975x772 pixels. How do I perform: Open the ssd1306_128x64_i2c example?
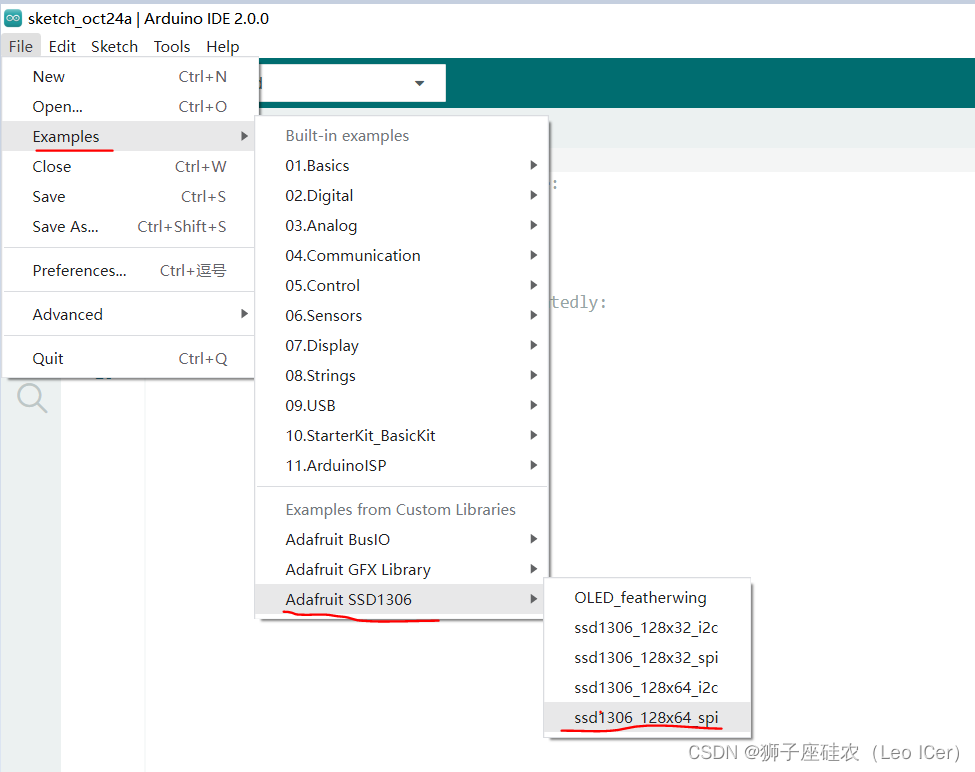(x=647, y=687)
